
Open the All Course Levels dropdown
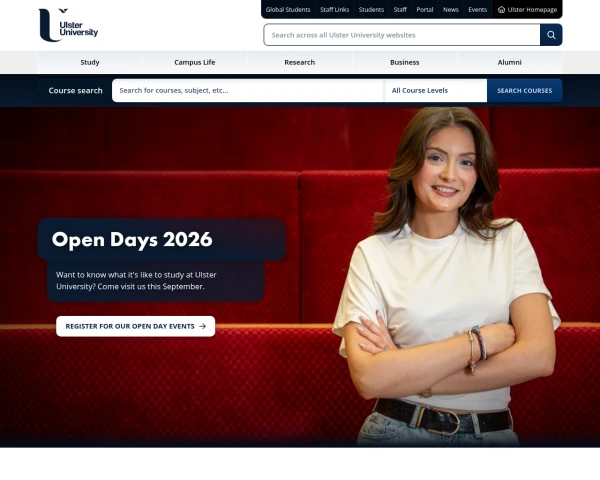[435, 91]
